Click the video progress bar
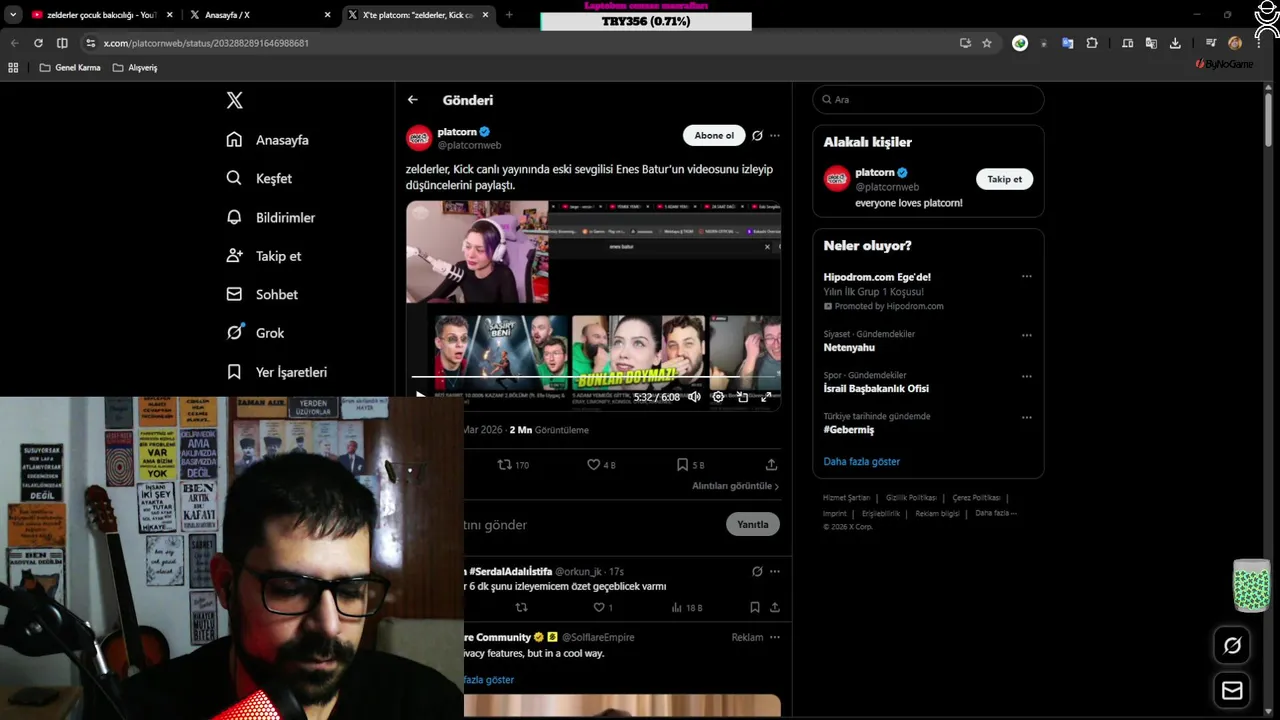1280x720 pixels. 594,377
